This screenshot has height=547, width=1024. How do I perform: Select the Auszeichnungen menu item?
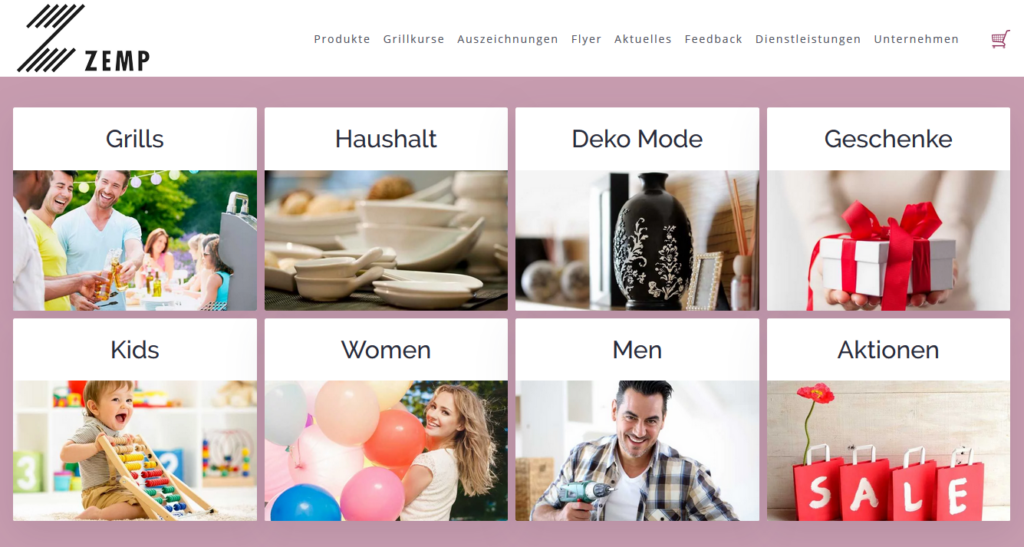click(507, 39)
